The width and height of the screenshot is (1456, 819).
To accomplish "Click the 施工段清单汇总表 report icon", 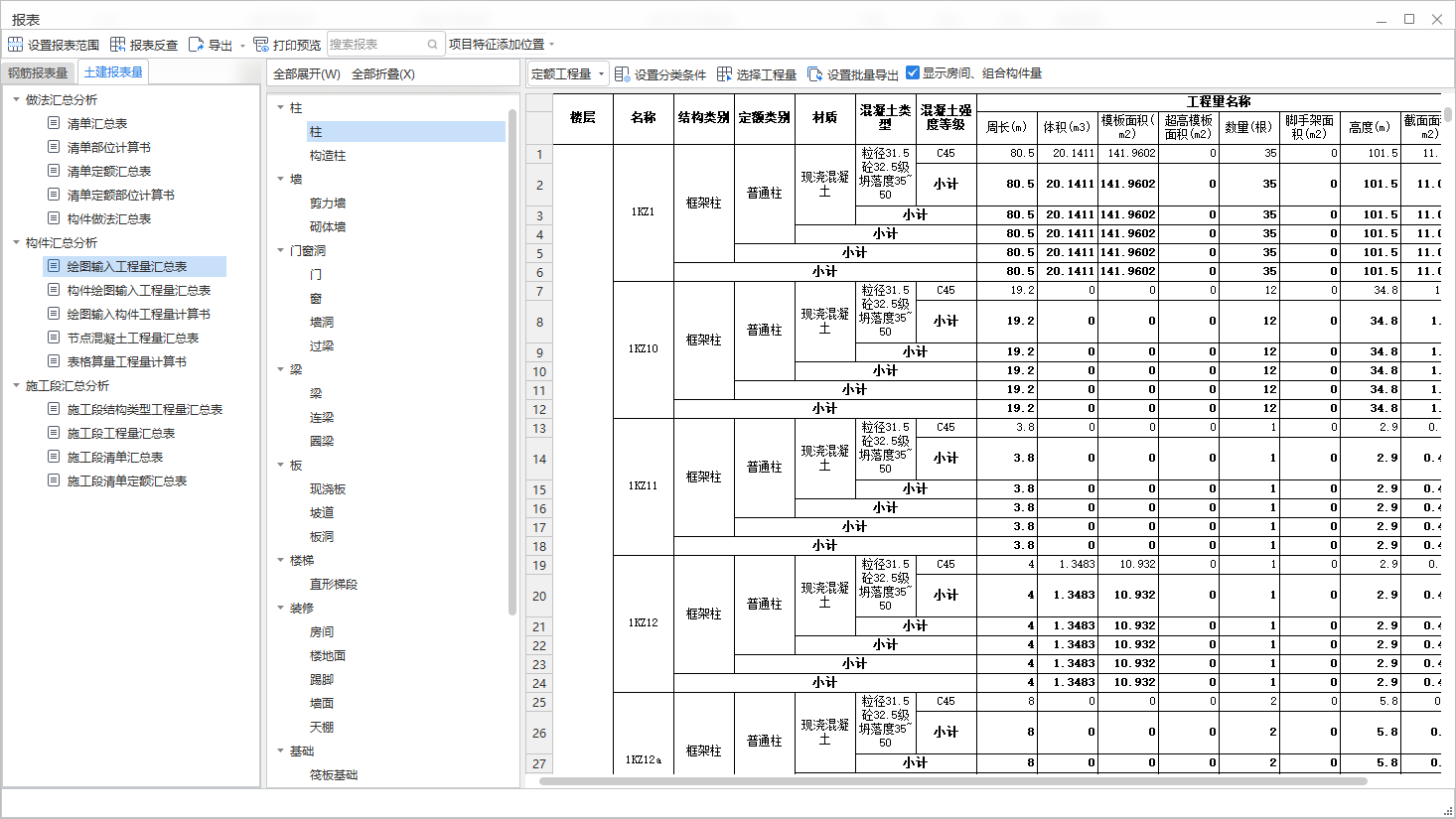I will point(54,457).
